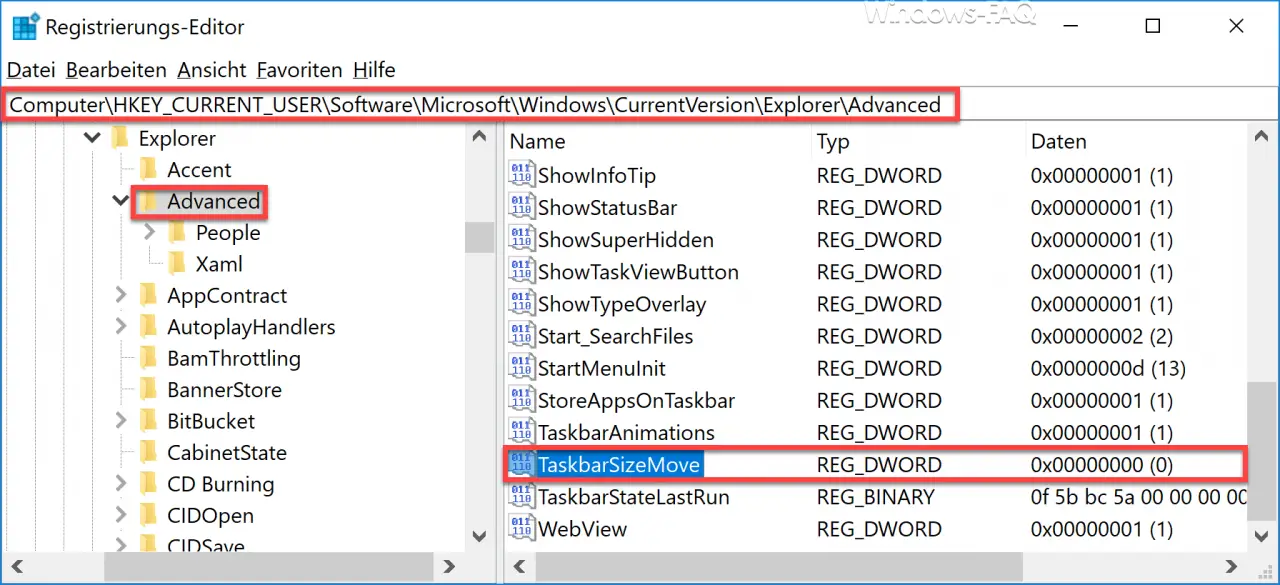Select the BamThrottling key label
This screenshot has height=585, width=1280.
tap(234, 358)
